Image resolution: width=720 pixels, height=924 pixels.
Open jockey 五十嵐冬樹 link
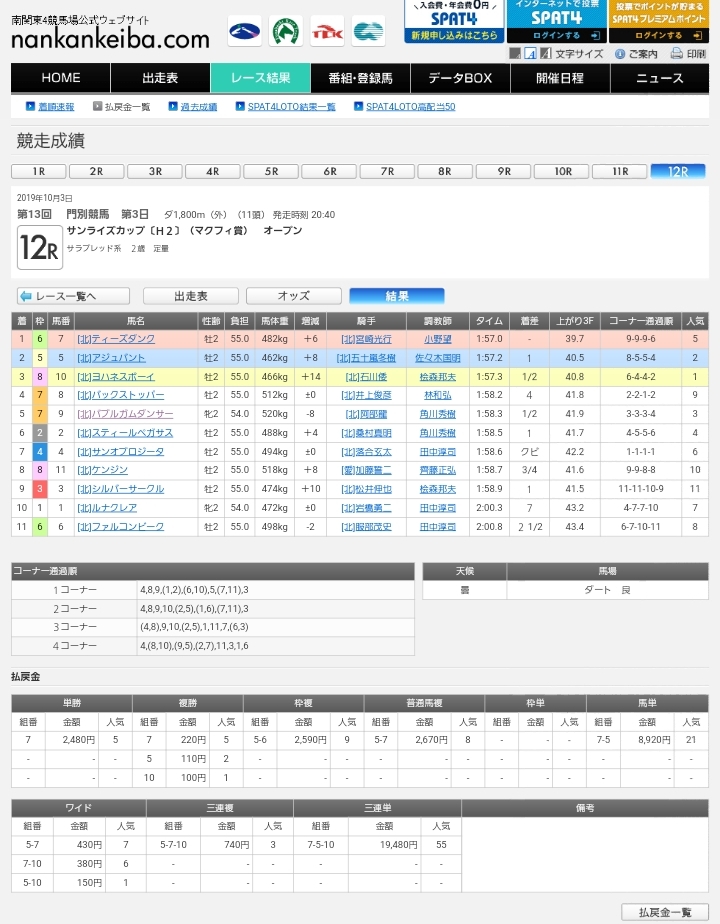point(366,358)
